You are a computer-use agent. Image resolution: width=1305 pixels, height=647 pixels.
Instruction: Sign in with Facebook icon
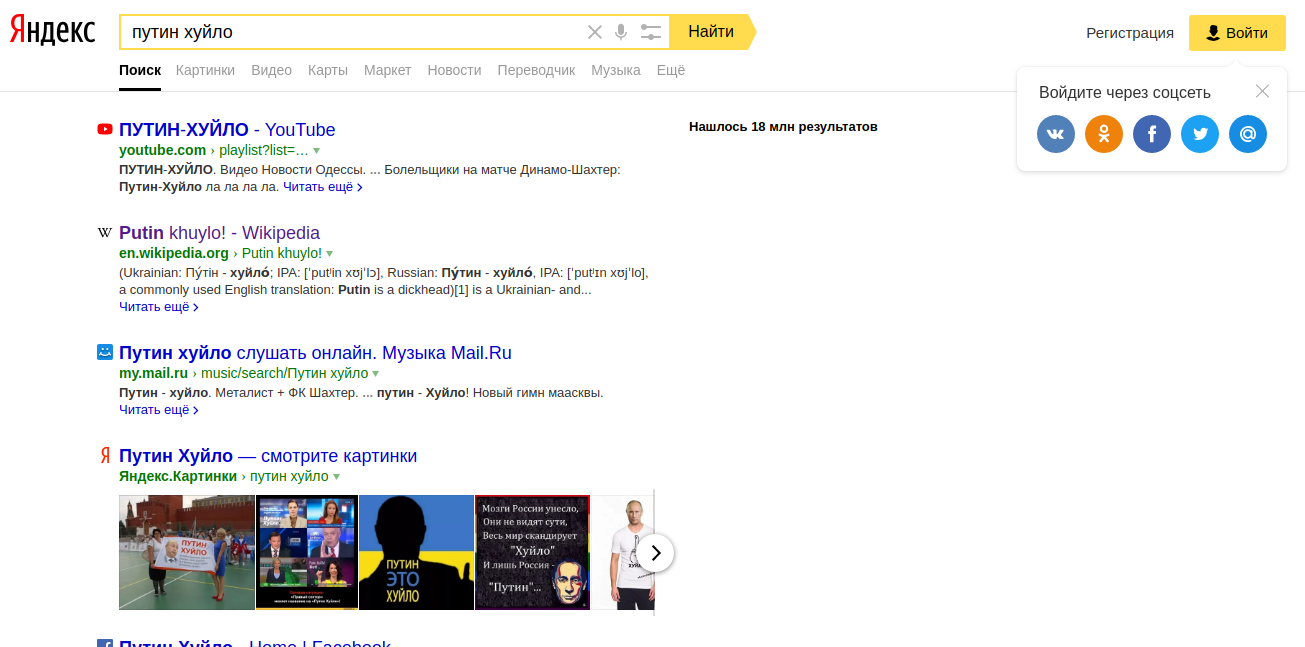(1152, 134)
